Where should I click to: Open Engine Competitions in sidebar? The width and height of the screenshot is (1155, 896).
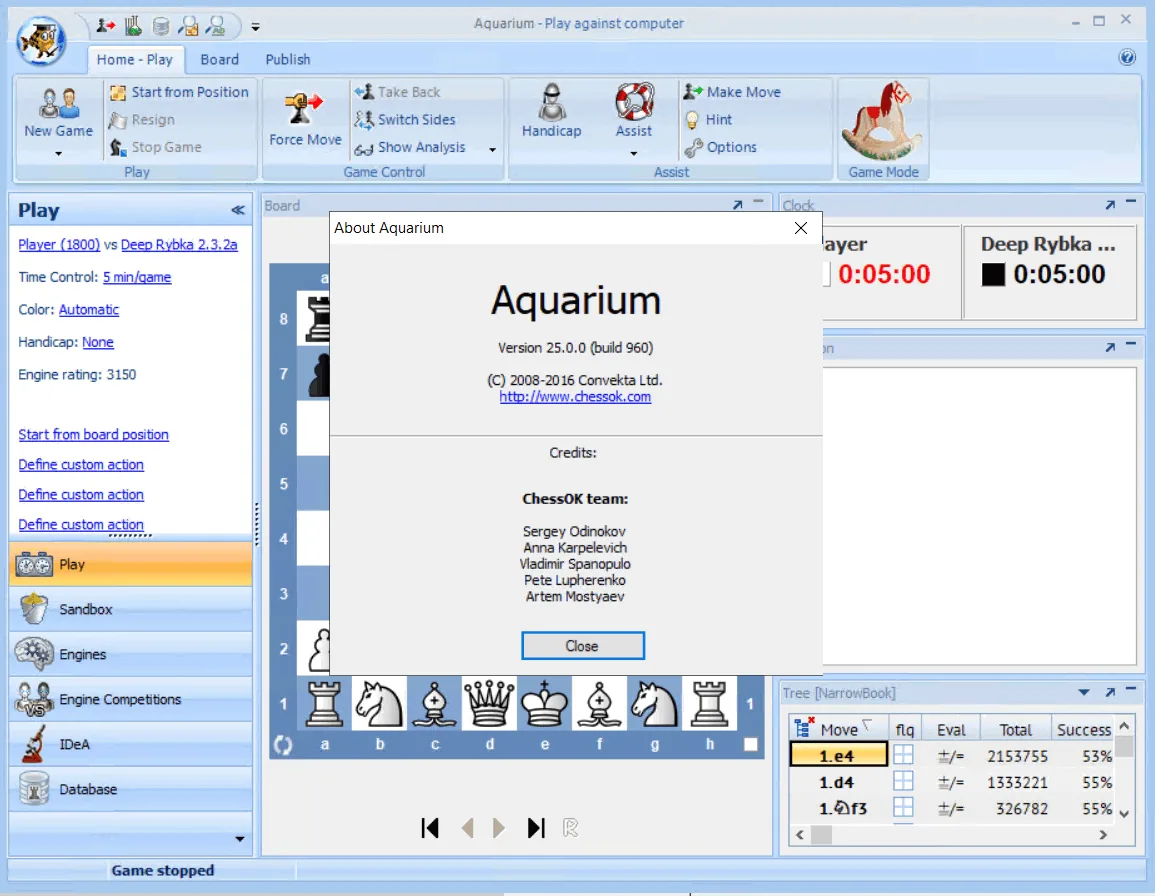[130, 699]
